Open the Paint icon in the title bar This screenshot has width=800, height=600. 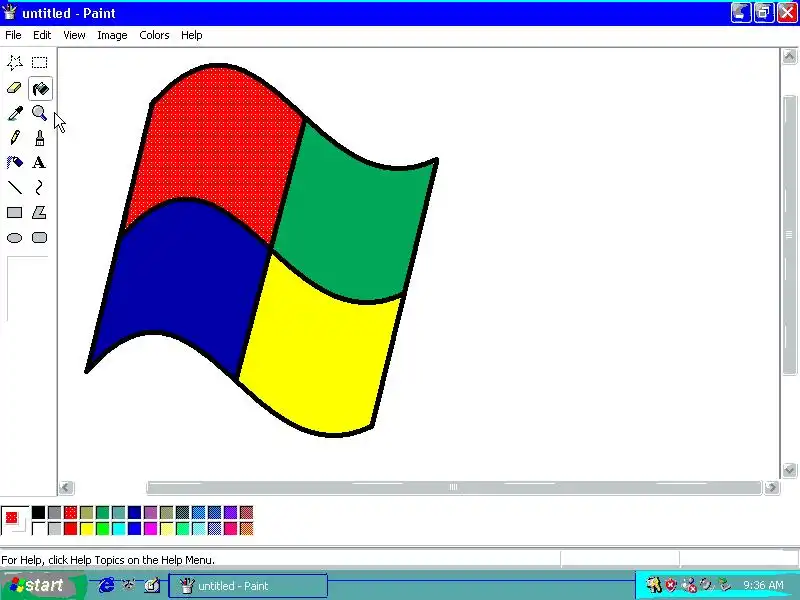[10, 12]
